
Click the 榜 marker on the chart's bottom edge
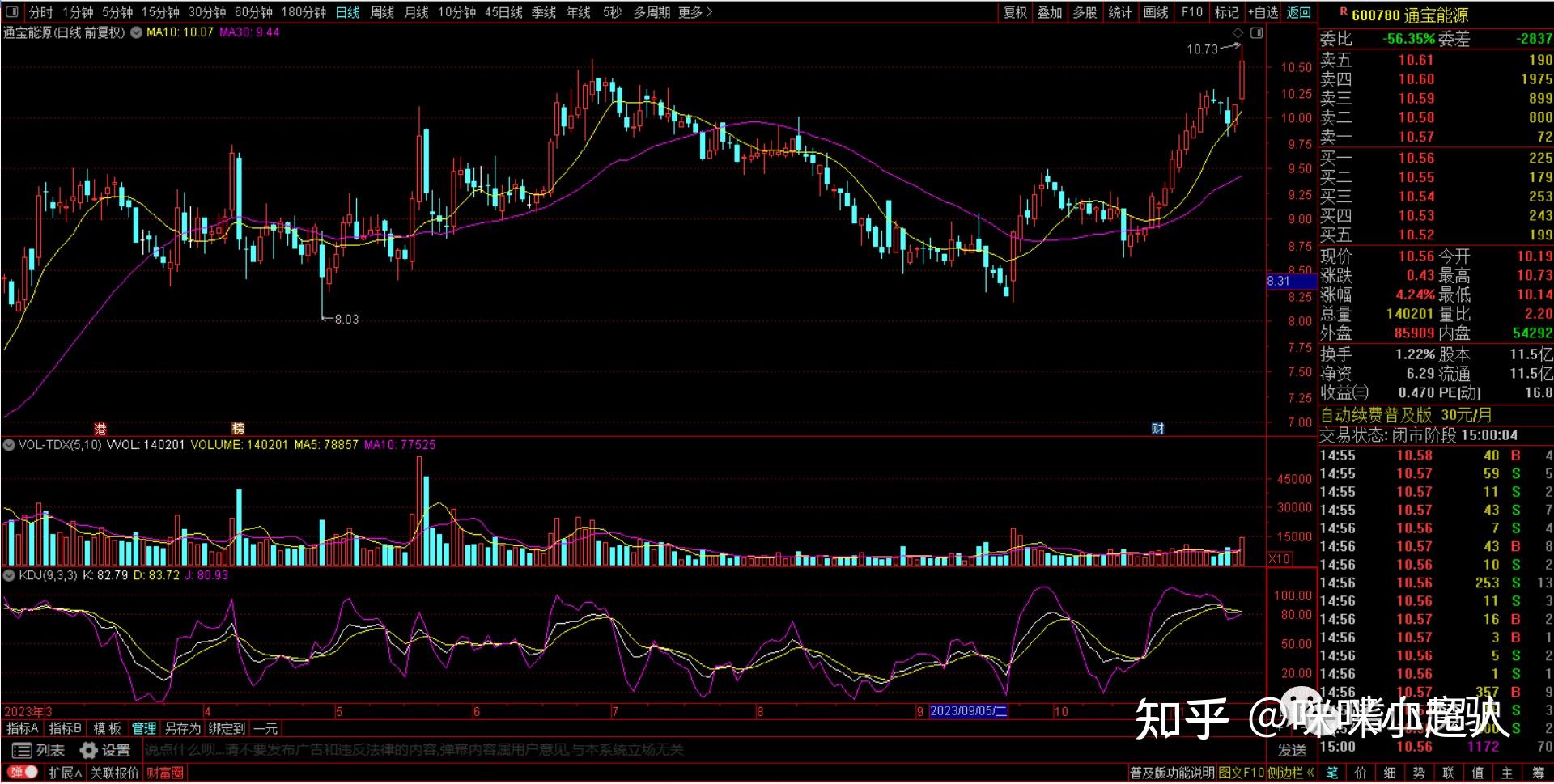point(238,428)
